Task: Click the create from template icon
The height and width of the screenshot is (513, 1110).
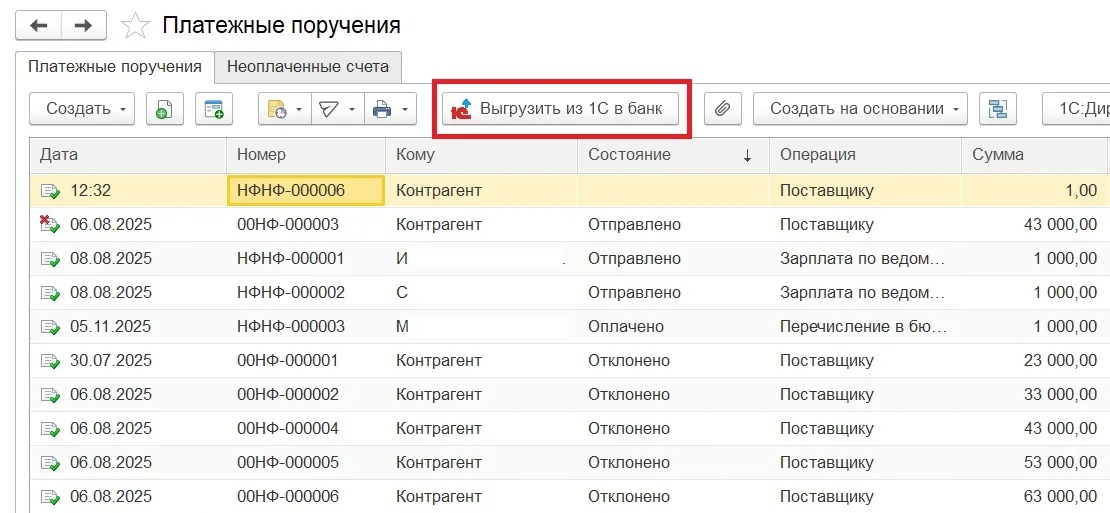Action: click(x=213, y=109)
